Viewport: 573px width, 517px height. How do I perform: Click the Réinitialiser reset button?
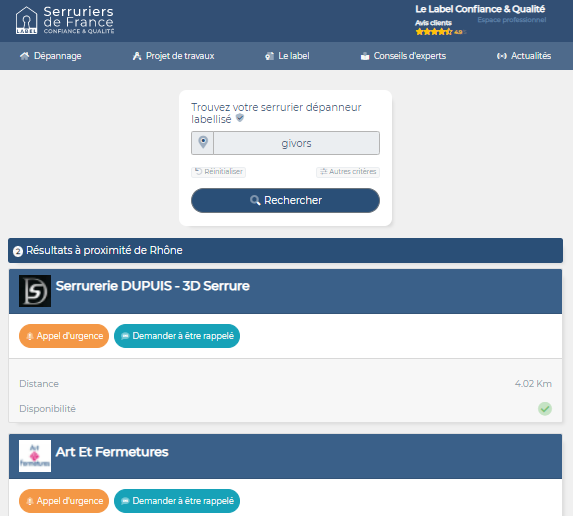point(219,172)
